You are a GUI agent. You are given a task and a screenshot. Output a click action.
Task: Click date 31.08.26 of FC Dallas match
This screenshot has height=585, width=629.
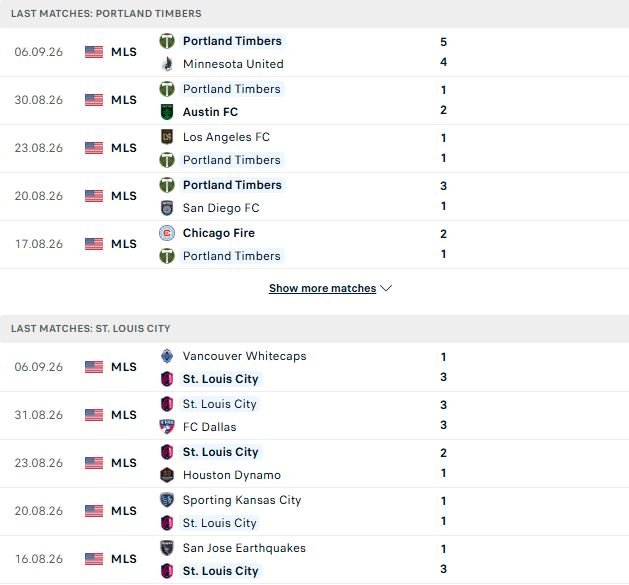pyautogui.click(x=39, y=415)
